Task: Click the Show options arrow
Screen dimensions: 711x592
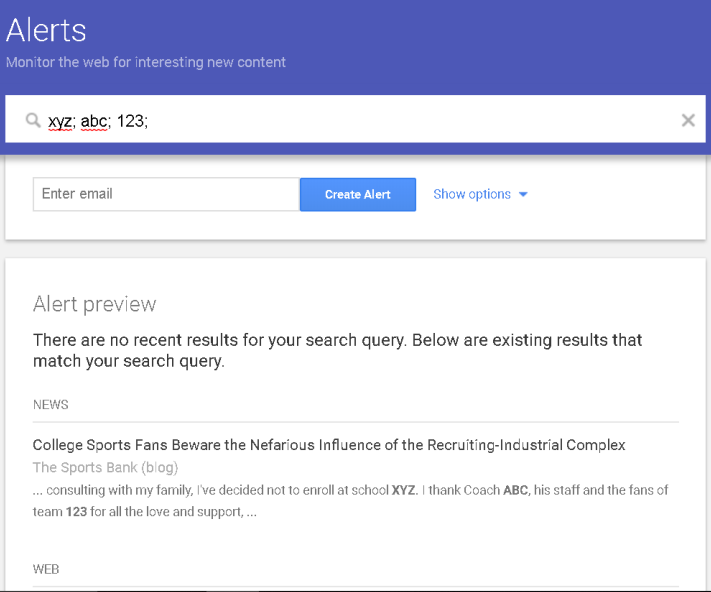Action: click(x=523, y=194)
